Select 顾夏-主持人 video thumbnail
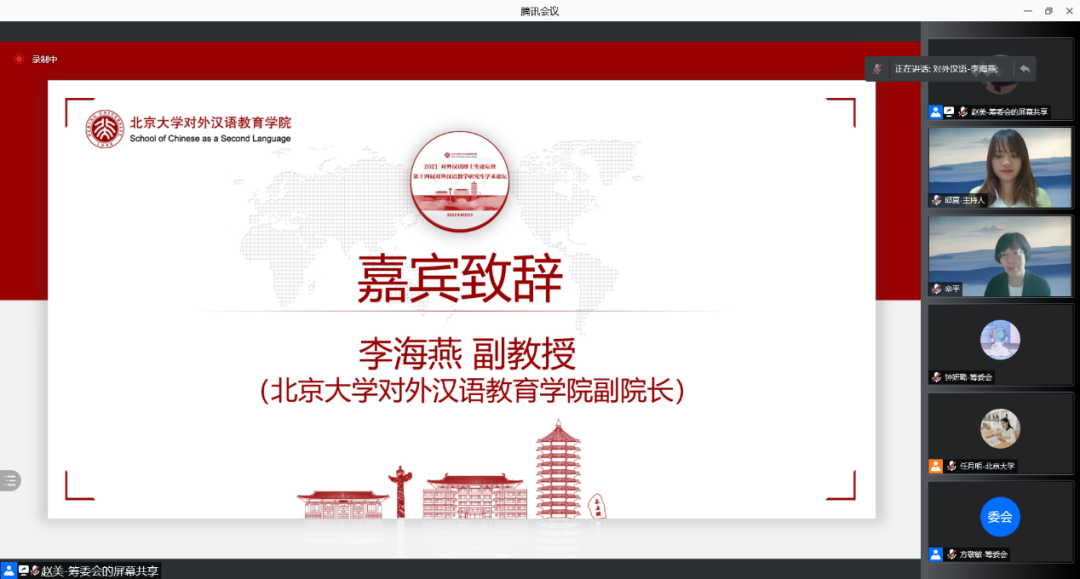1080x579 pixels. click(x=1000, y=167)
